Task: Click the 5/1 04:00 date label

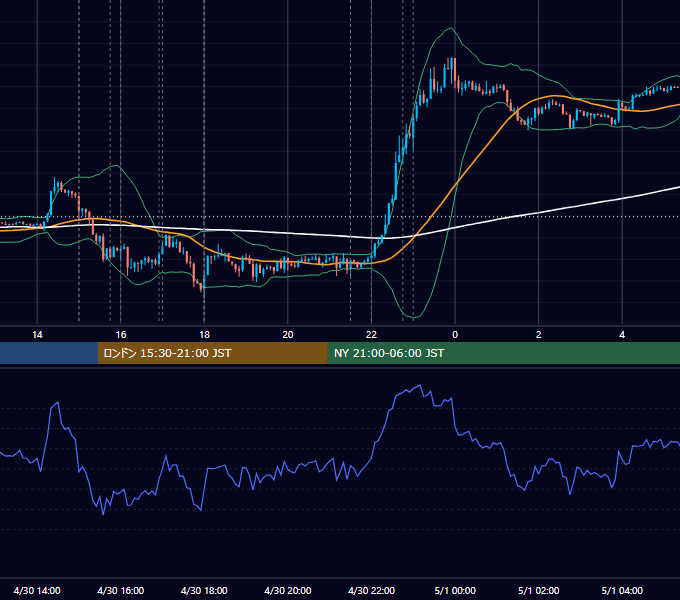Action: click(622, 590)
